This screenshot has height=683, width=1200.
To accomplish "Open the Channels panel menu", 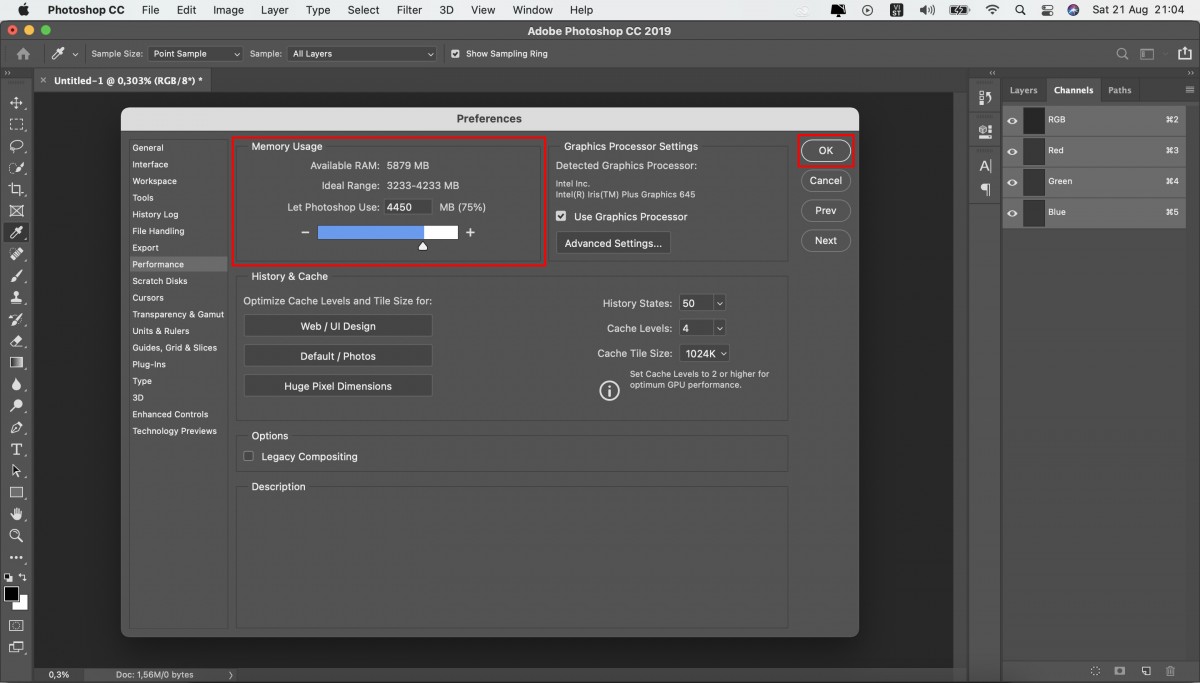I will 1190,90.
